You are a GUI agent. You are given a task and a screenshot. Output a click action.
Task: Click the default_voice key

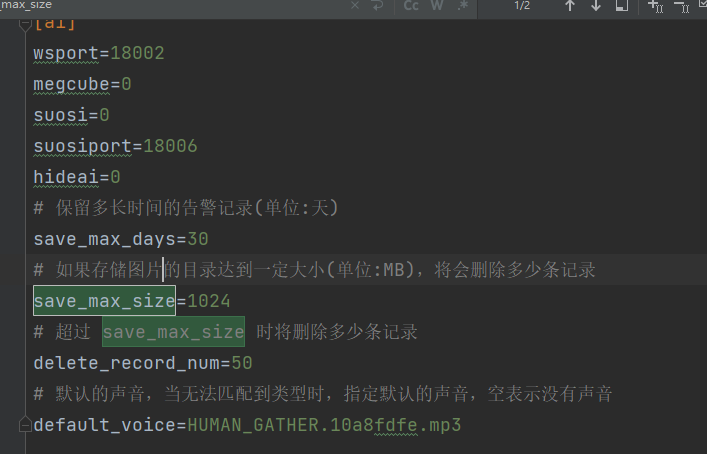104,425
